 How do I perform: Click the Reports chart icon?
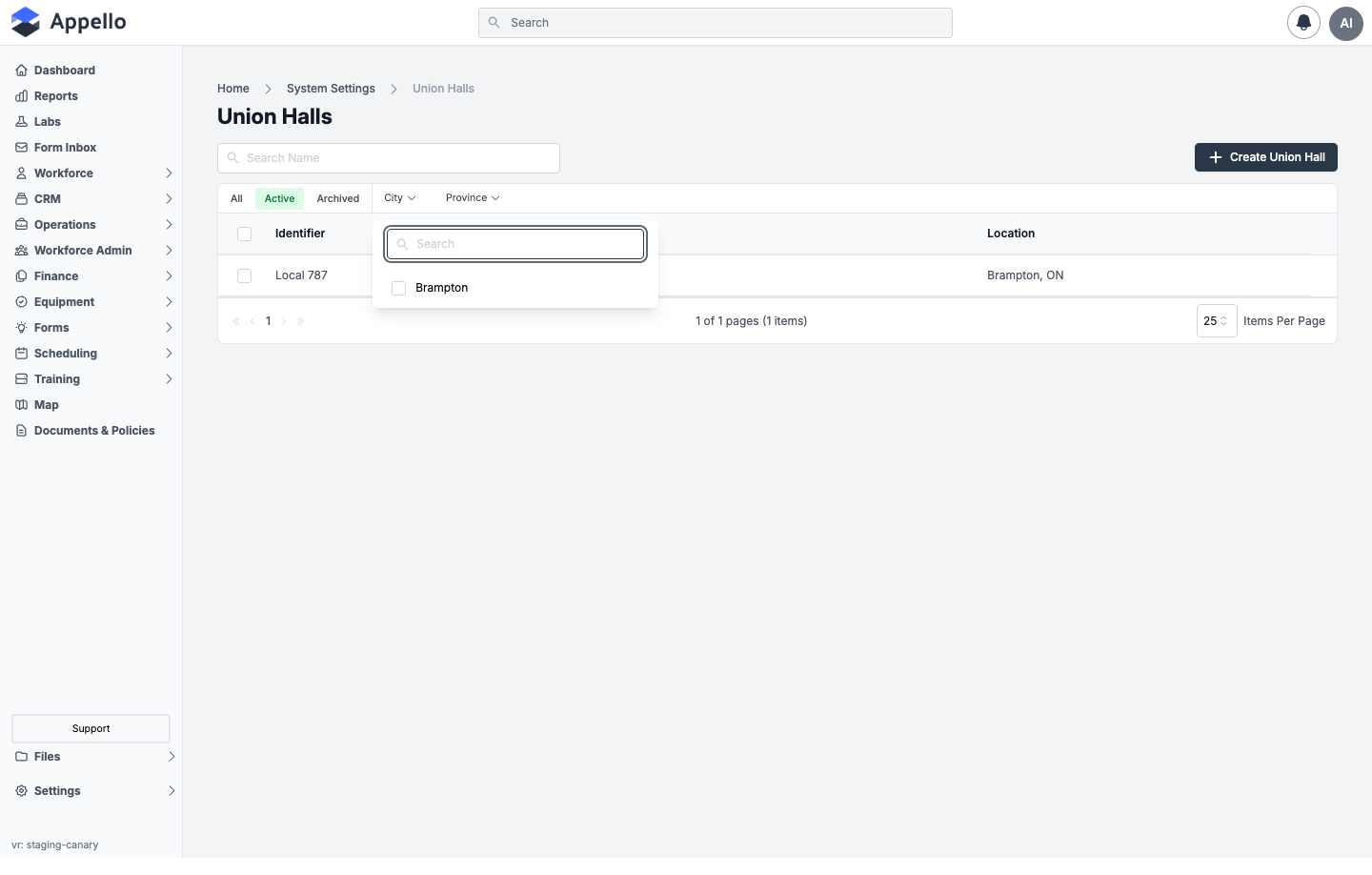(21, 96)
